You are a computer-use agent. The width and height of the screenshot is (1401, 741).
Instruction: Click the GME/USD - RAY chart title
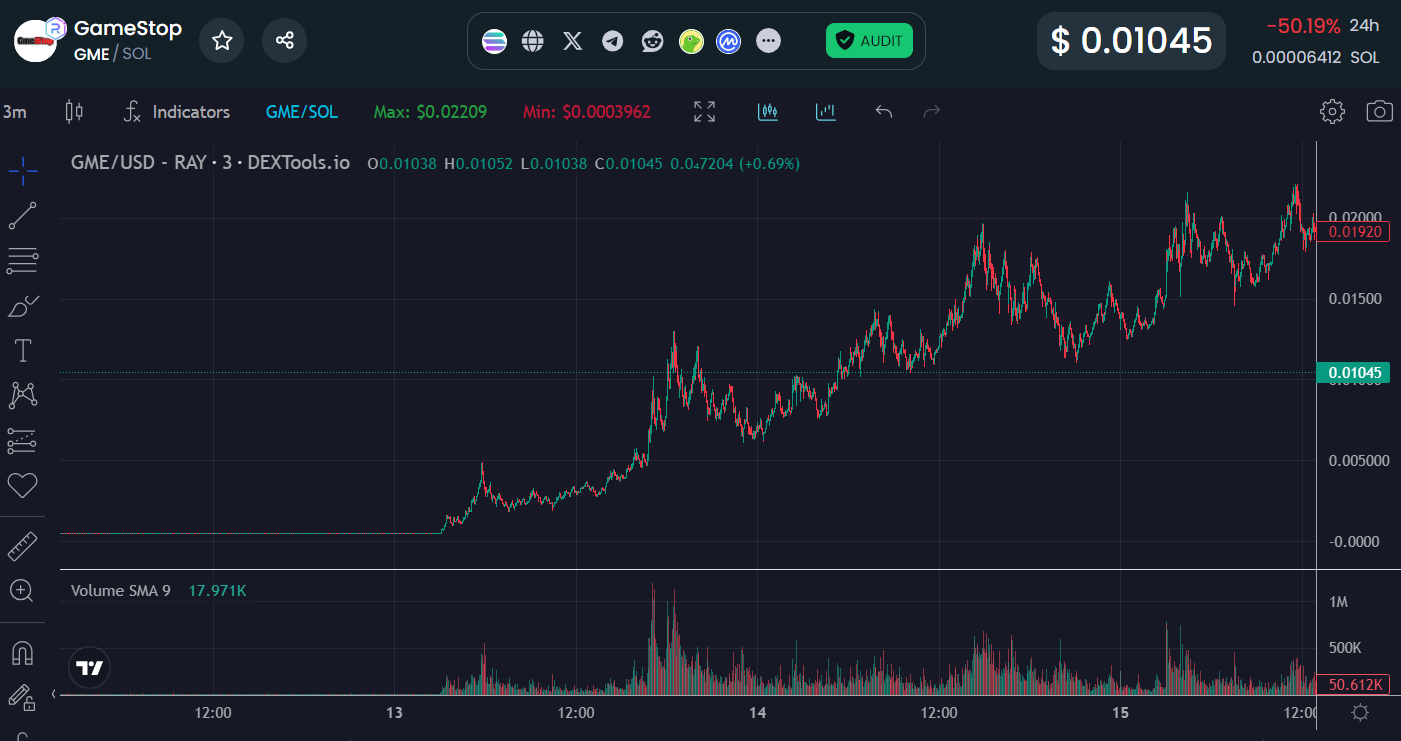tap(210, 162)
